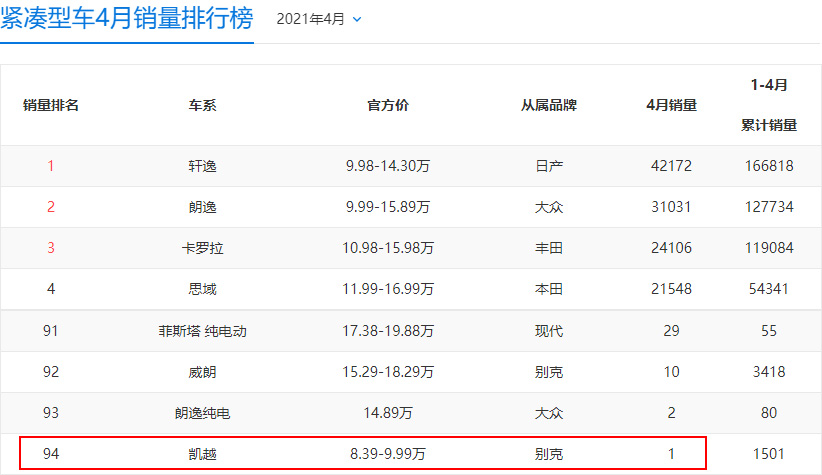
Task: Open the 思域 car series link
Action: [x=202, y=289]
